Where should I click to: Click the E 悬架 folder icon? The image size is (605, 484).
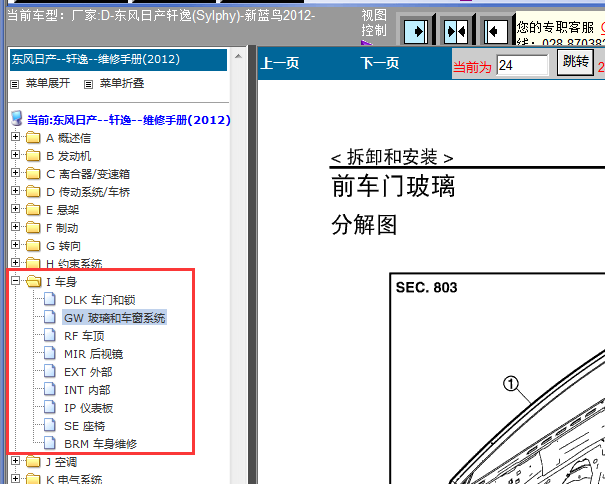tap(33, 210)
